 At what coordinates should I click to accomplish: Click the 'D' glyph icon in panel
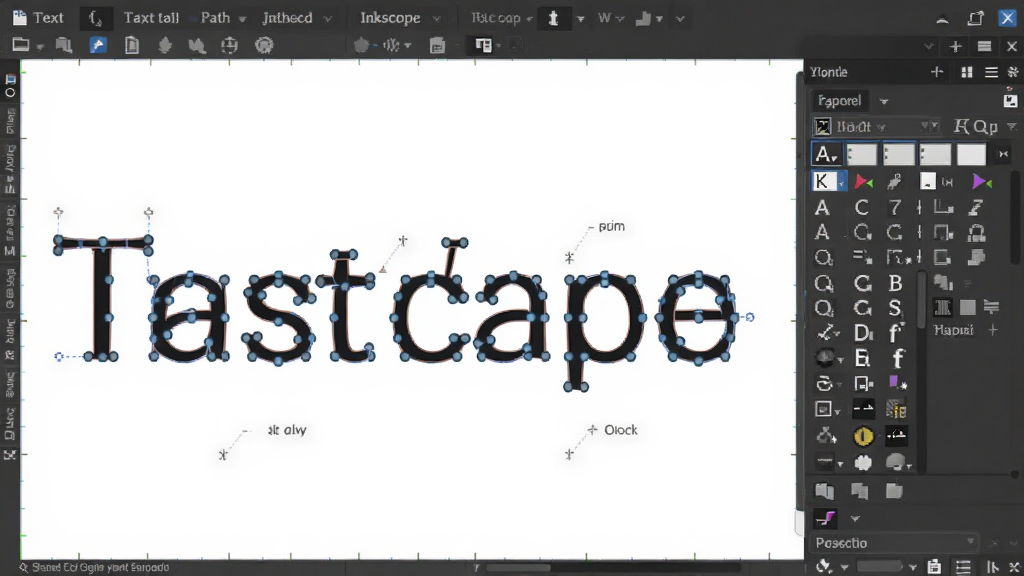pyautogui.click(x=863, y=333)
